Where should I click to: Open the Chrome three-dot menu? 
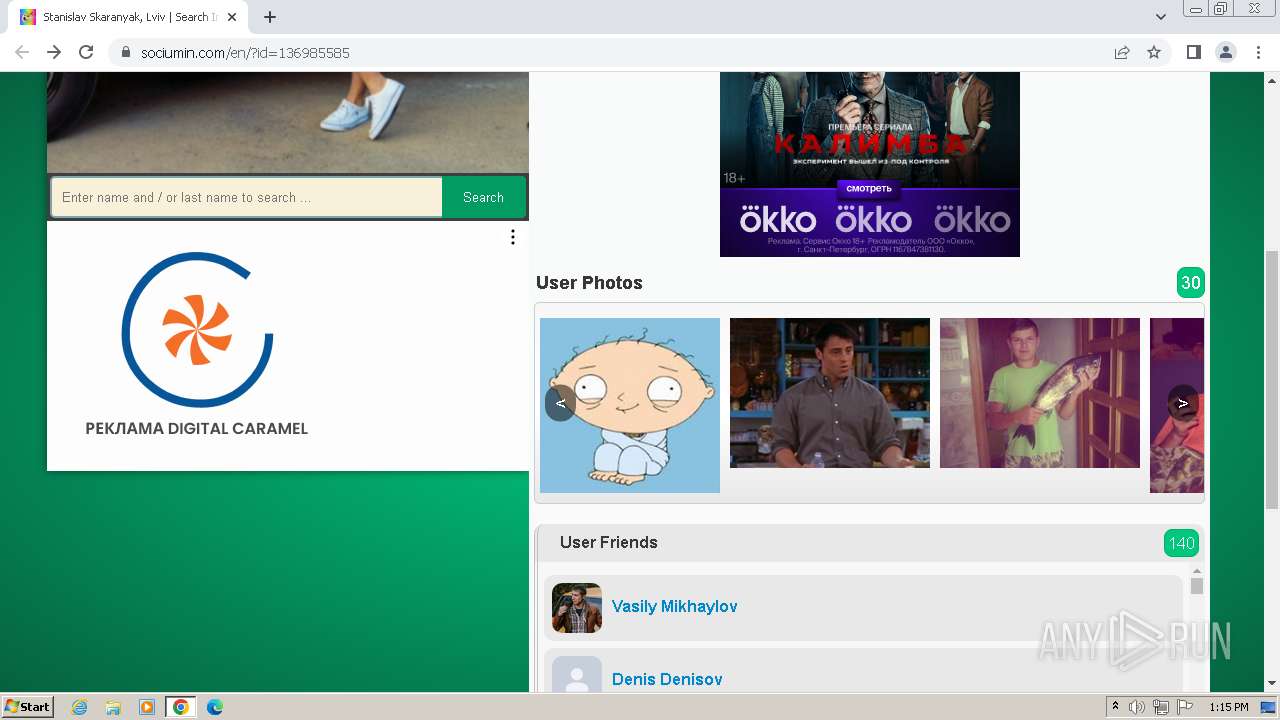click(x=1258, y=53)
